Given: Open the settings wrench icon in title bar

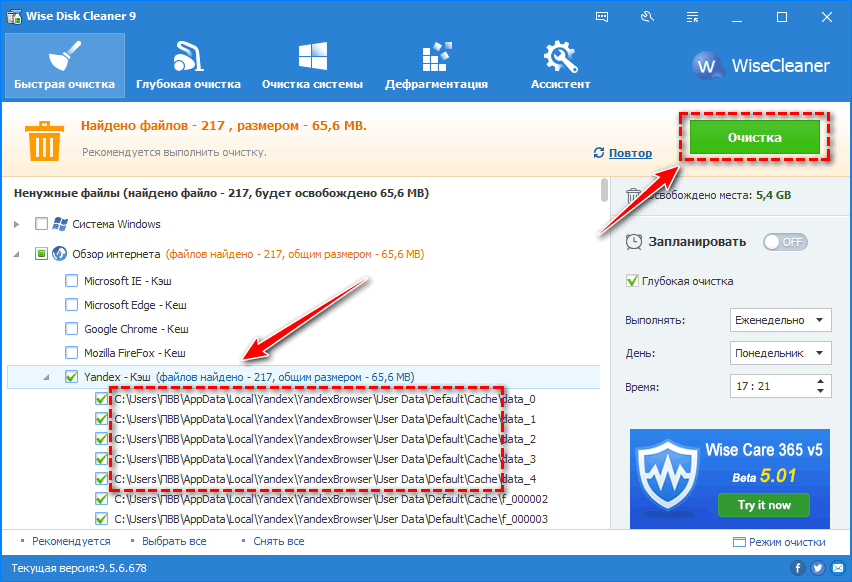Looking at the screenshot, I should tap(646, 17).
